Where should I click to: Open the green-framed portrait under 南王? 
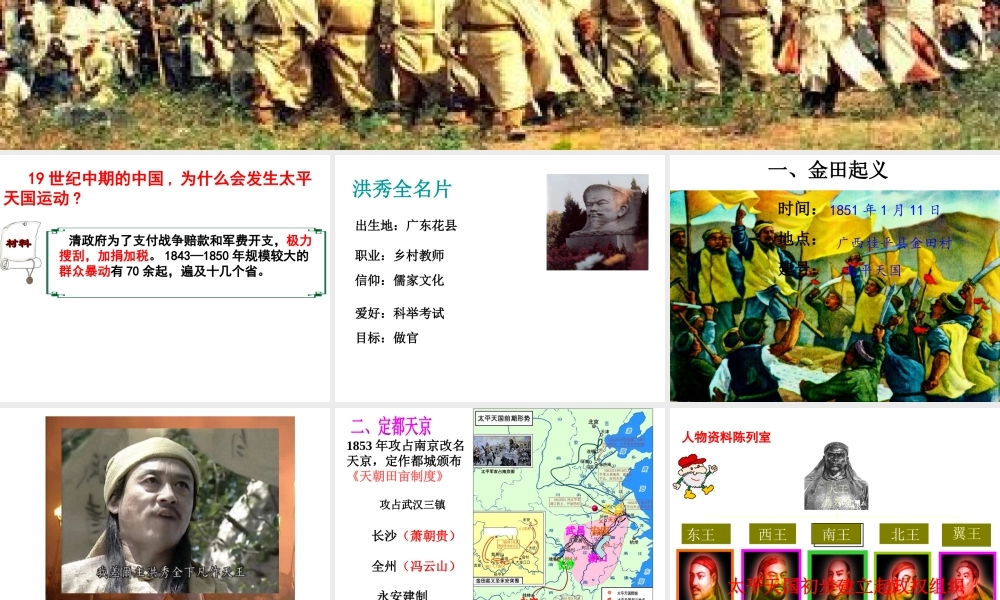click(837, 575)
